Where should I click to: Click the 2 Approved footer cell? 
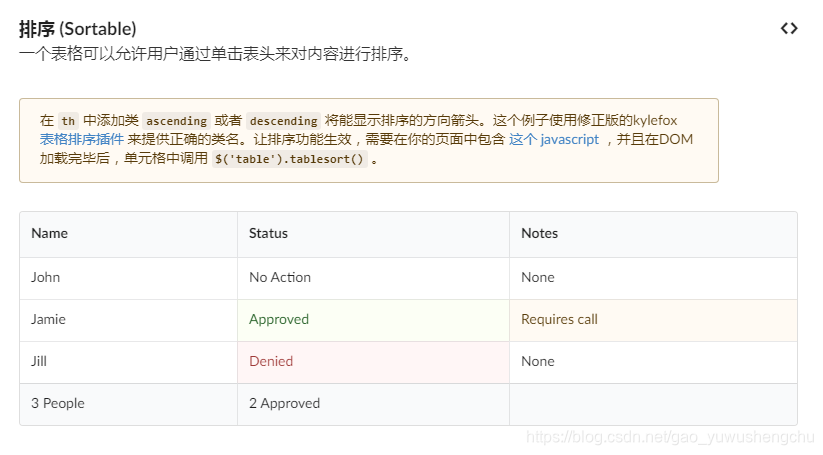tap(373, 404)
